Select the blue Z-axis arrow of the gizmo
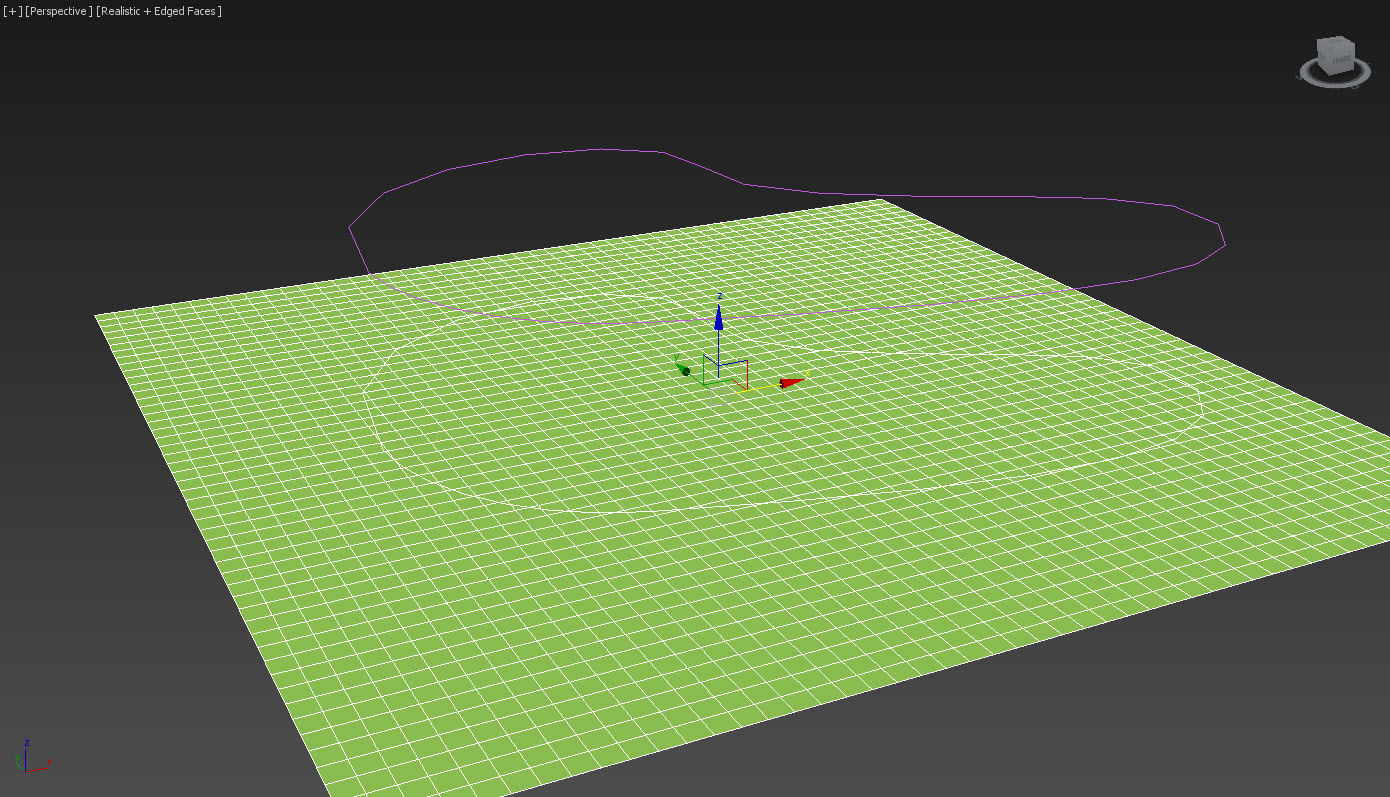The height and width of the screenshot is (797, 1390). pos(718,317)
